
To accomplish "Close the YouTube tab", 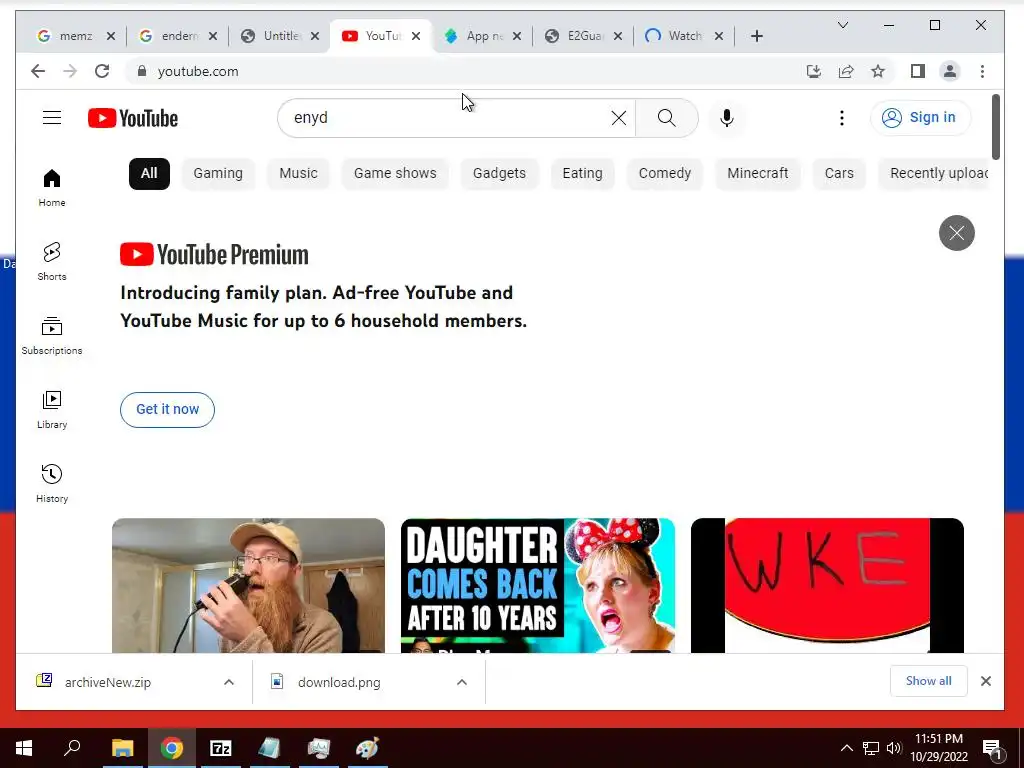I will pyautogui.click(x=416, y=36).
